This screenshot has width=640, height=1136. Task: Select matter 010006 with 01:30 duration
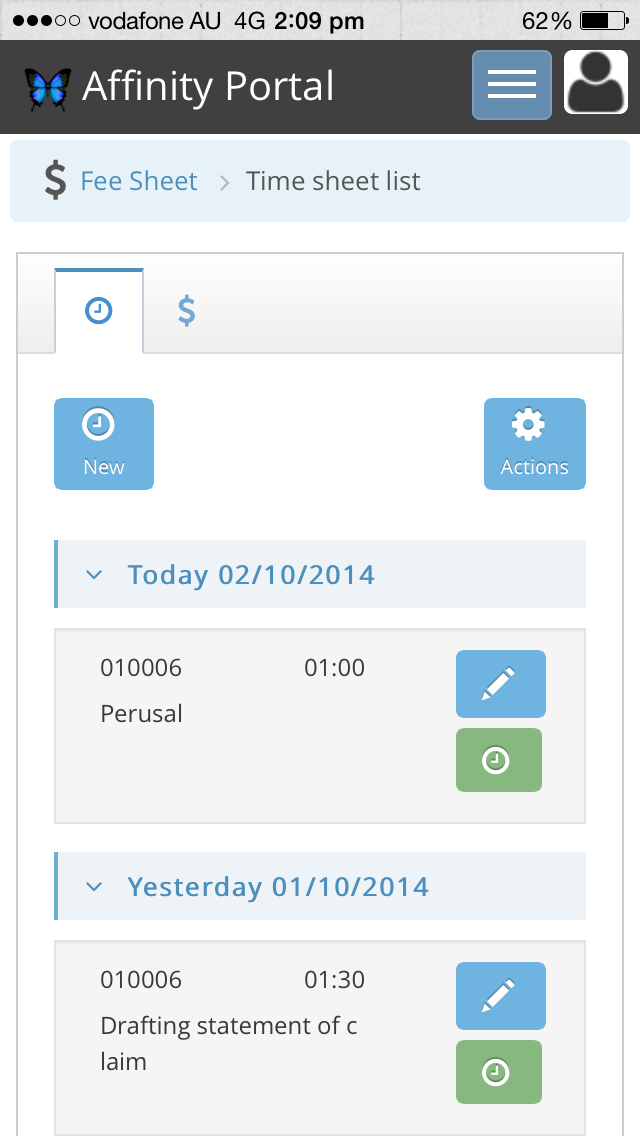141,979
